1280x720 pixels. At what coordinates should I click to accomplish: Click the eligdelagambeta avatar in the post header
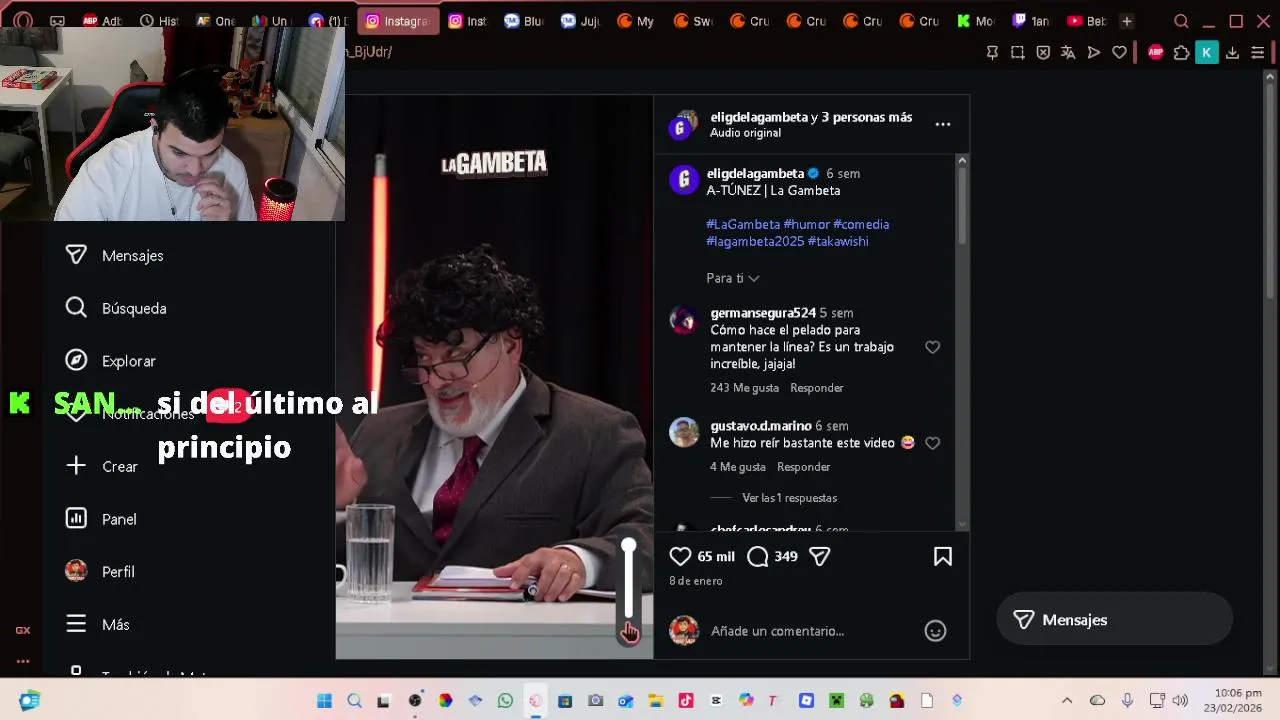(682, 124)
